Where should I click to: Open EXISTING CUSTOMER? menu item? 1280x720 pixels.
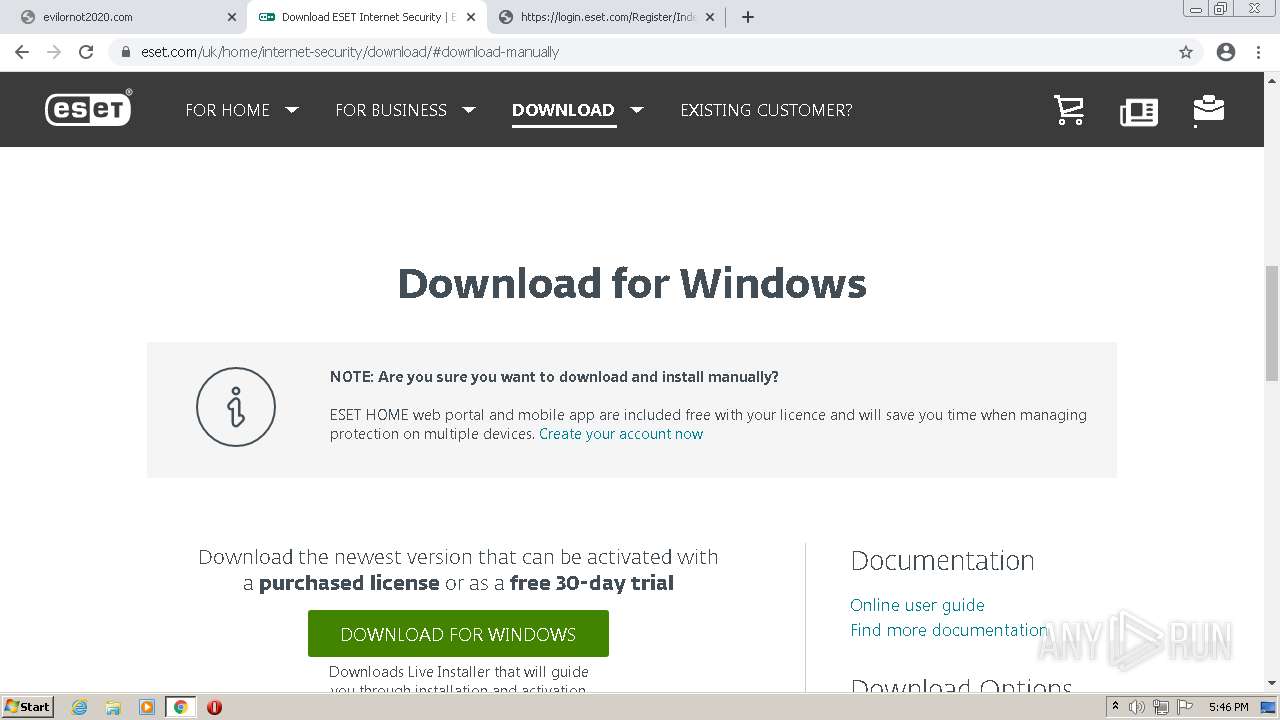766,110
